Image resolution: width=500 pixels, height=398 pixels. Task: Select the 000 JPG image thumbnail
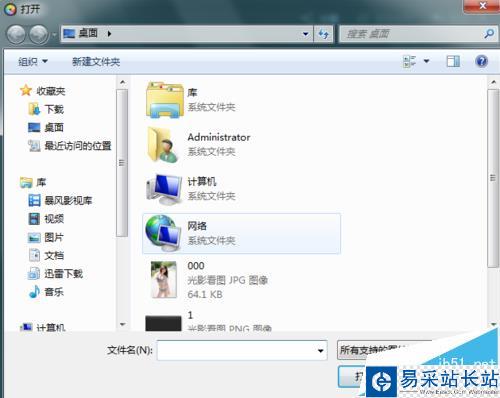pyautogui.click(x=163, y=280)
